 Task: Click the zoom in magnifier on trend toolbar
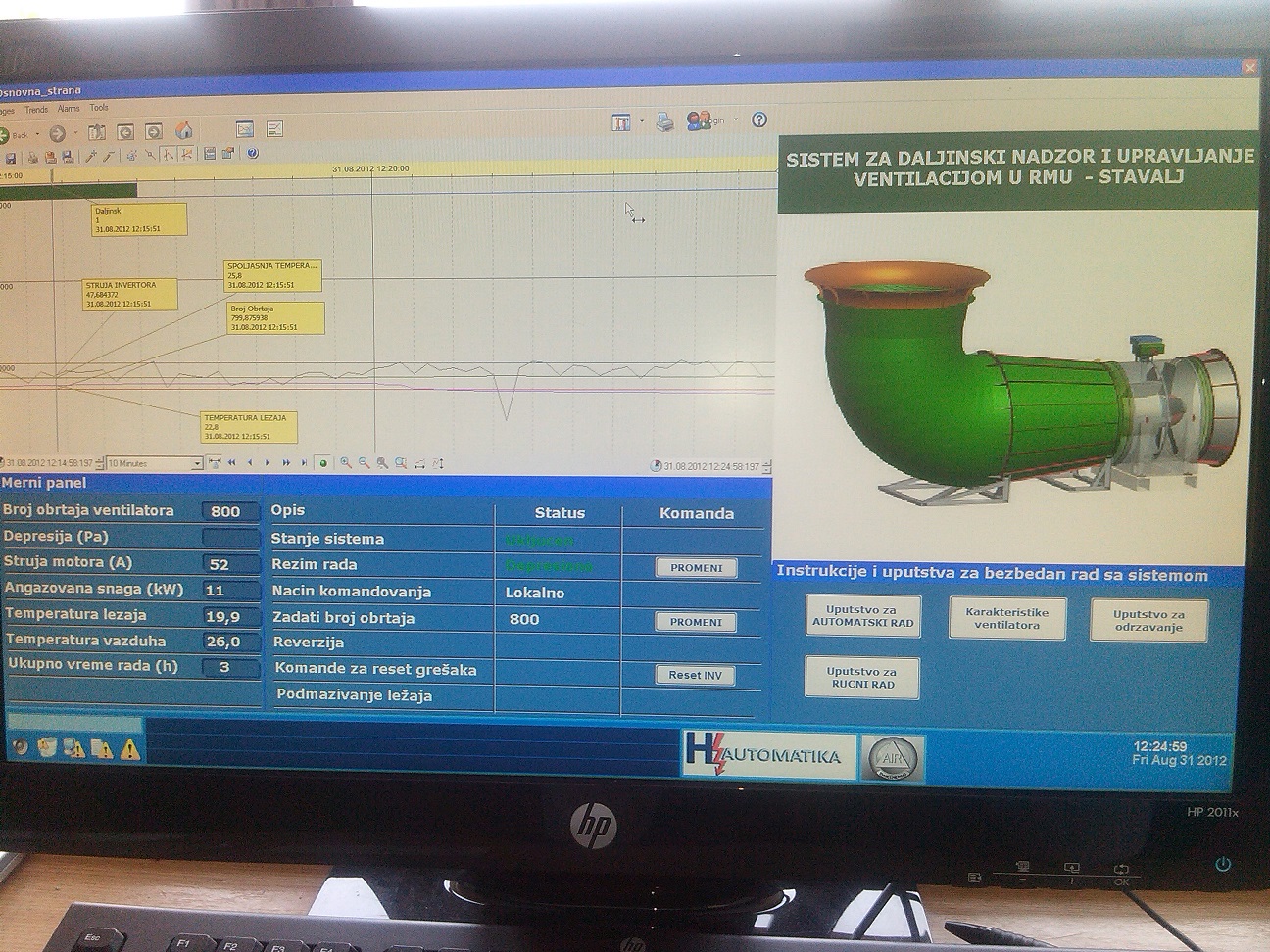click(345, 463)
